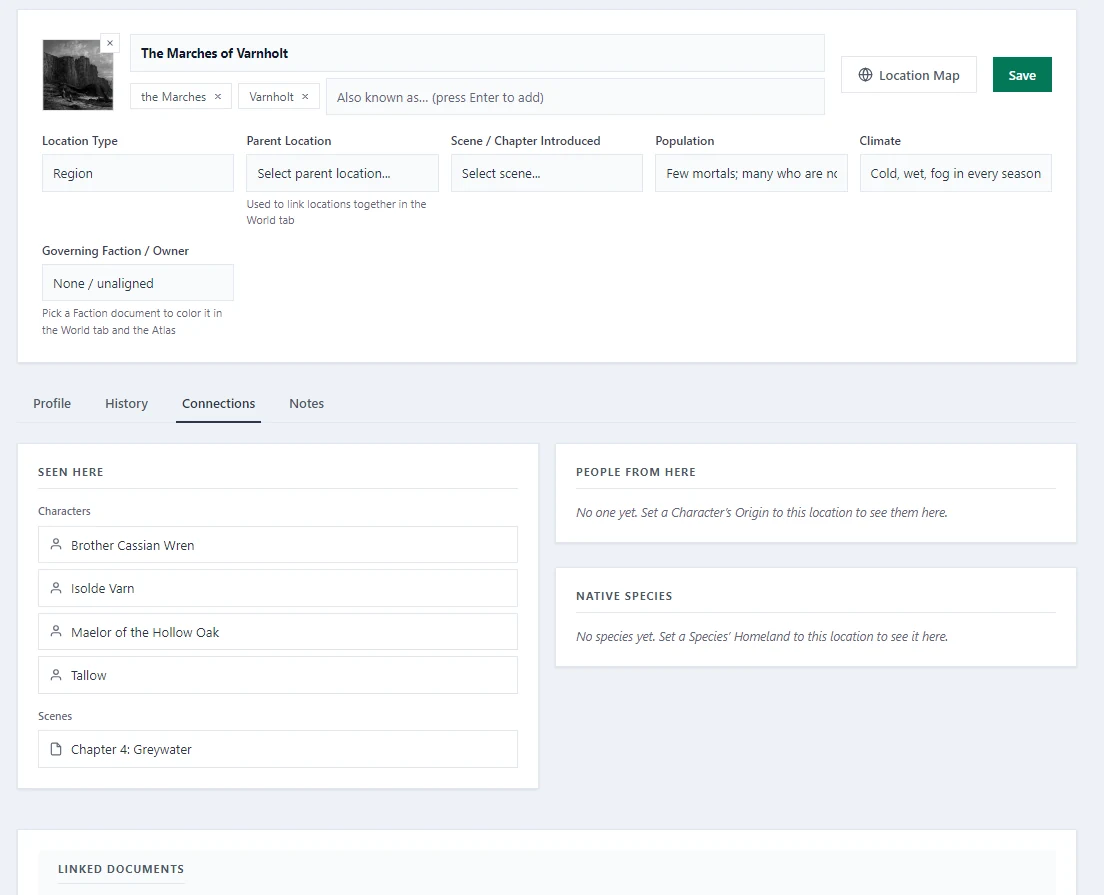Click the "Native Species" heading
The width and height of the screenshot is (1104, 895).
[x=624, y=596]
